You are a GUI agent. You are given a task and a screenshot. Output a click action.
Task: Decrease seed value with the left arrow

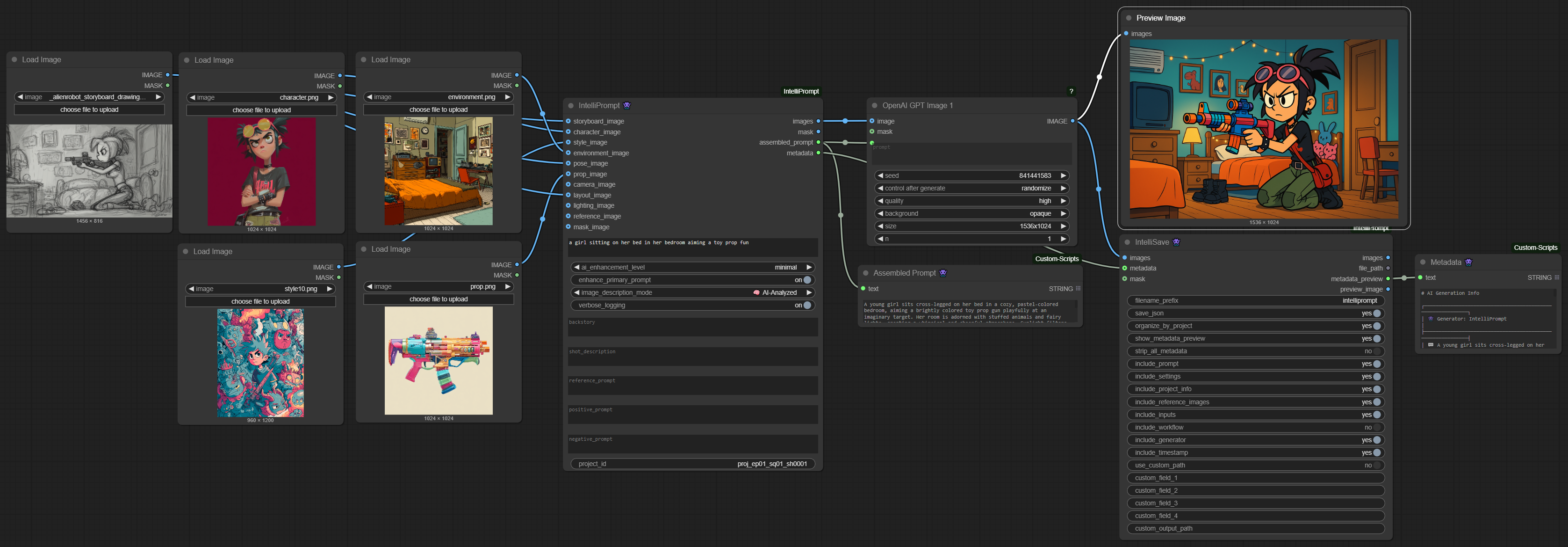point(880,175)
